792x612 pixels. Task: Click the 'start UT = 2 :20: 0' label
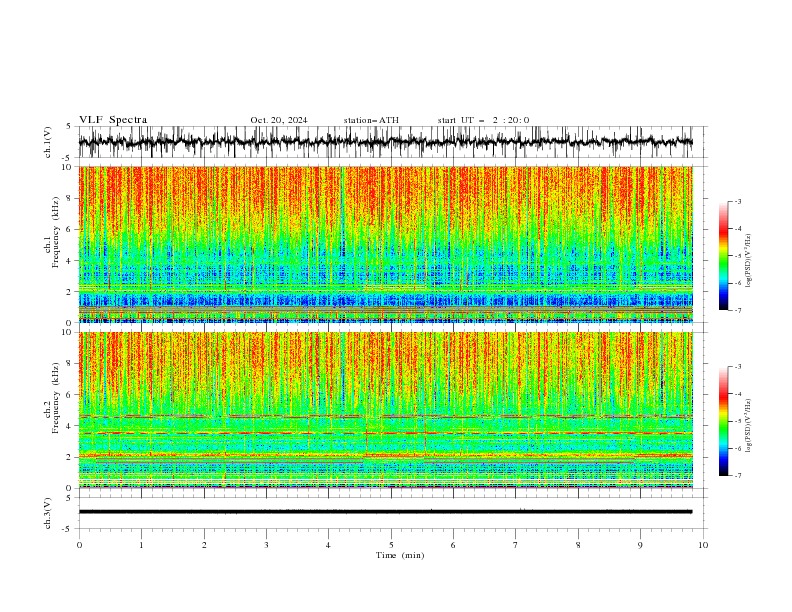pos(483,120)
